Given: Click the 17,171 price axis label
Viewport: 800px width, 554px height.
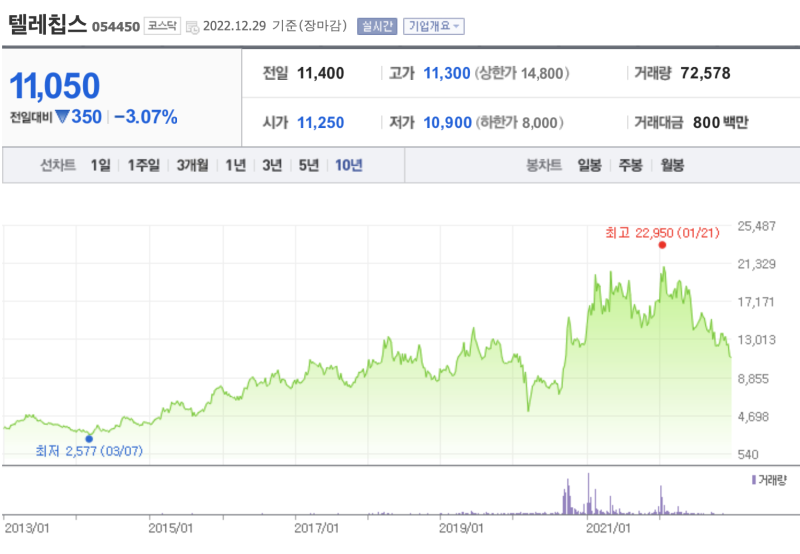Looking at the screenshot, I should (756, 302).
